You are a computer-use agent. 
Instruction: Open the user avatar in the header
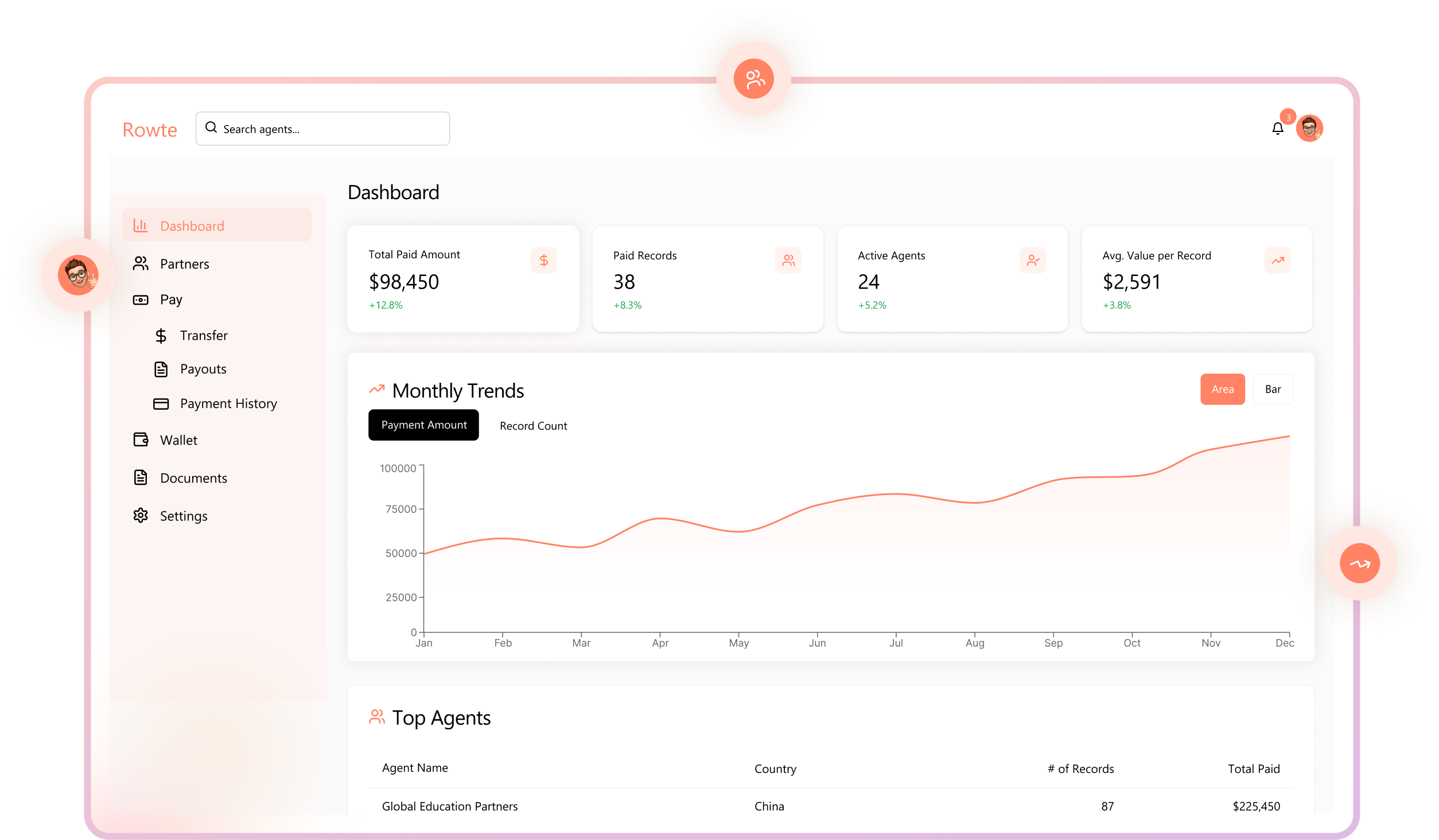[1309, 128]
